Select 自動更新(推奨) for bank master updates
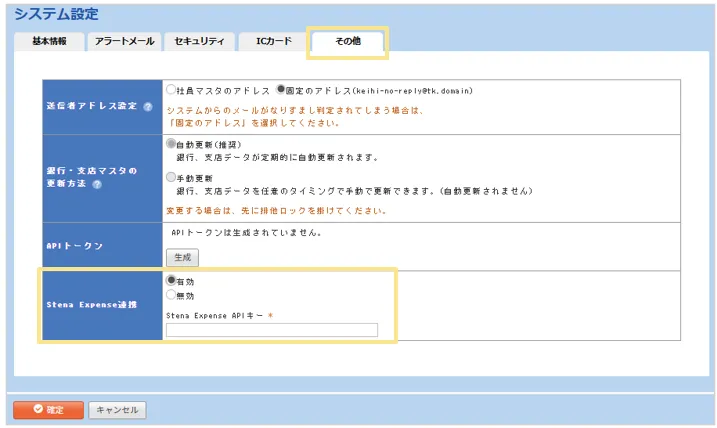 172,143
